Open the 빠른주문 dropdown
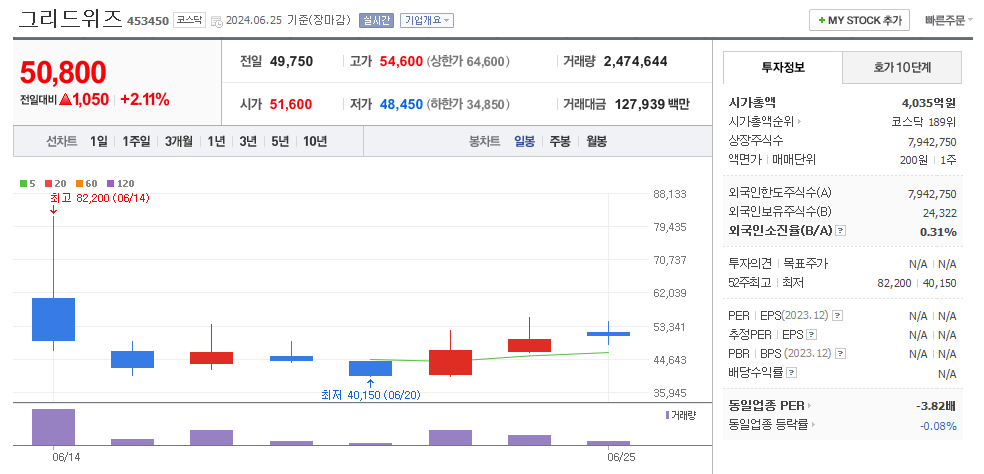This screenshot has height=474, width=984. coord(948,20)
